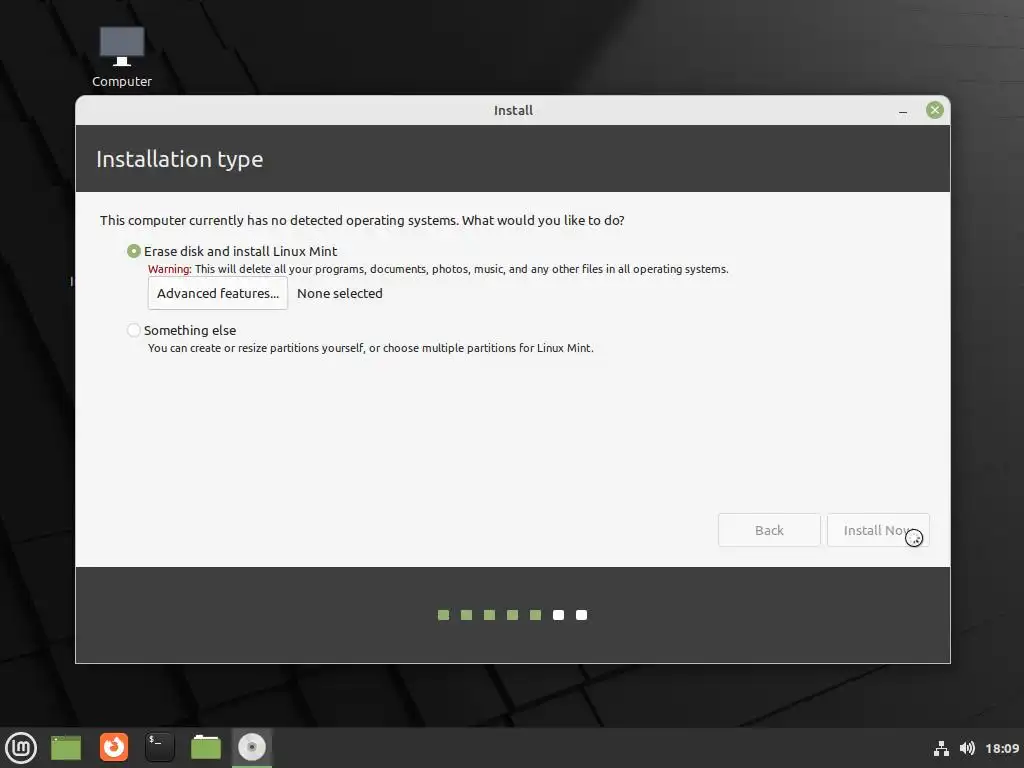This screenshot has height=768, width=1024.
Task: Show the calendar from the 18:09 clock
Action: [x=1002, y=748]
